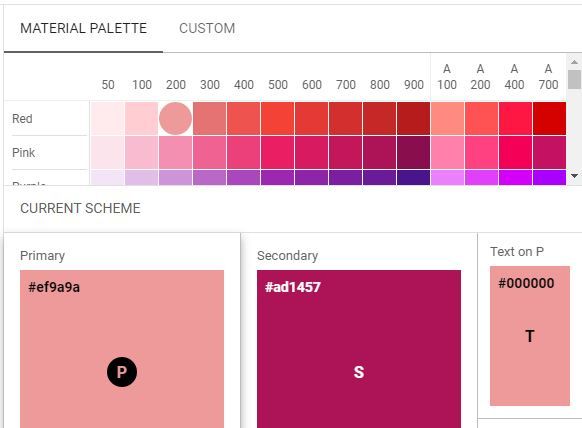This screenshot has width=582, height=428.
Task: Click the T letter on Text on P
Action: 530,336
